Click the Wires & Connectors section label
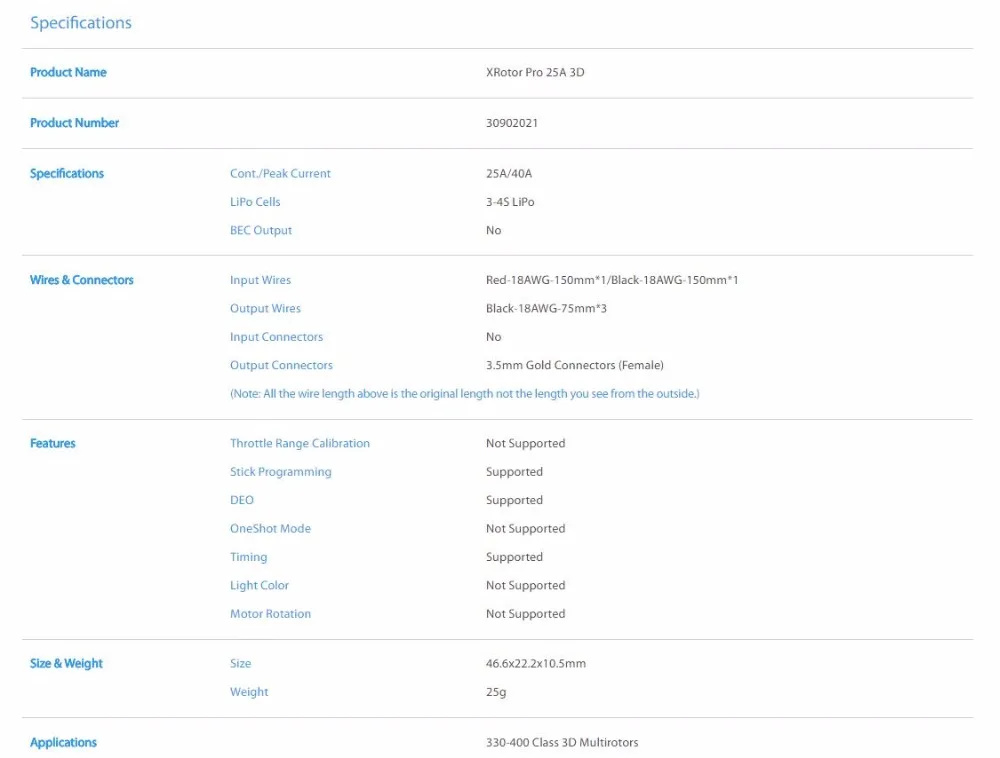Screen dimensions: 1000x758 coord(82,280)
